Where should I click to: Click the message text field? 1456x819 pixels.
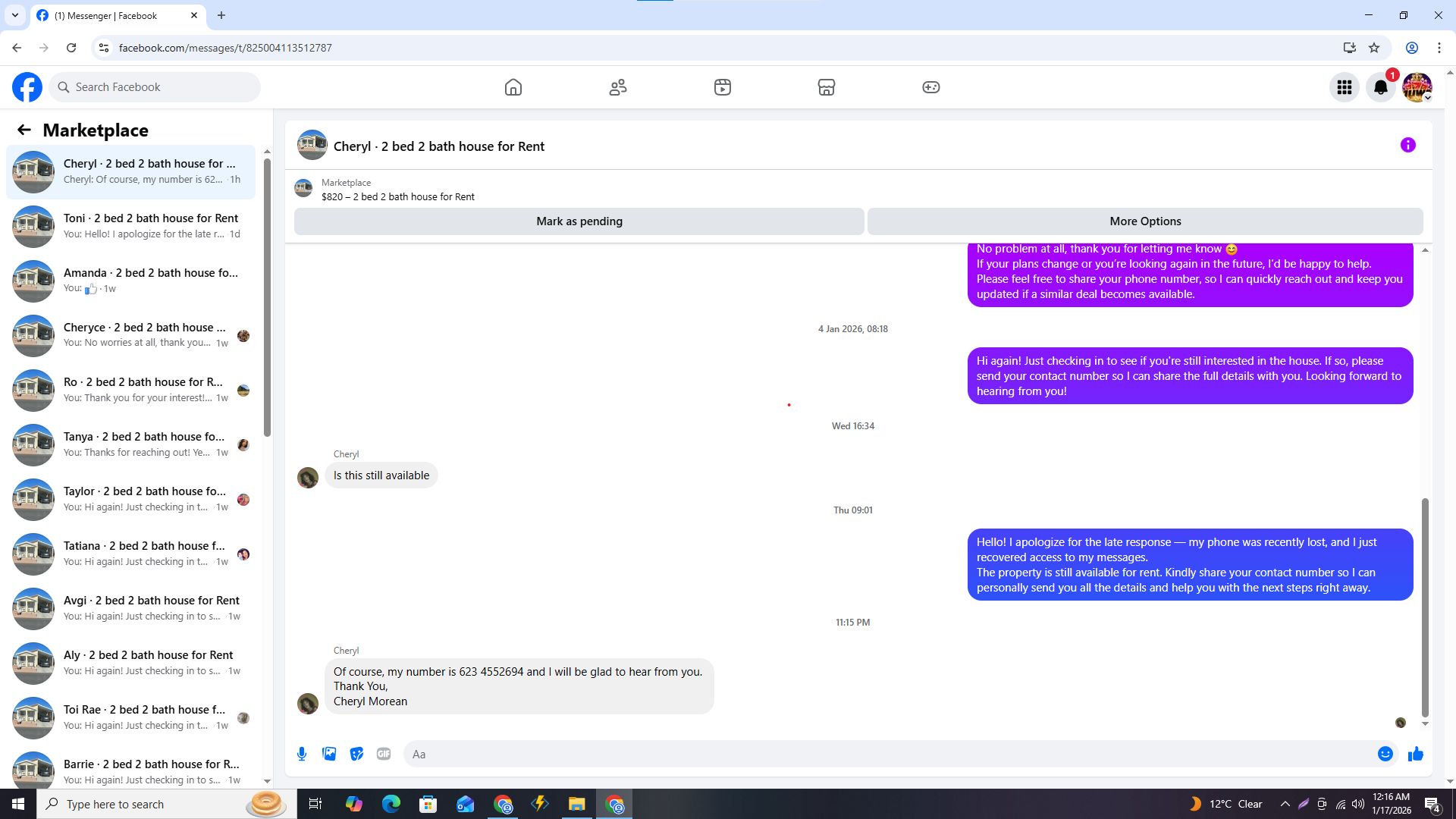(x=887, y=754)
